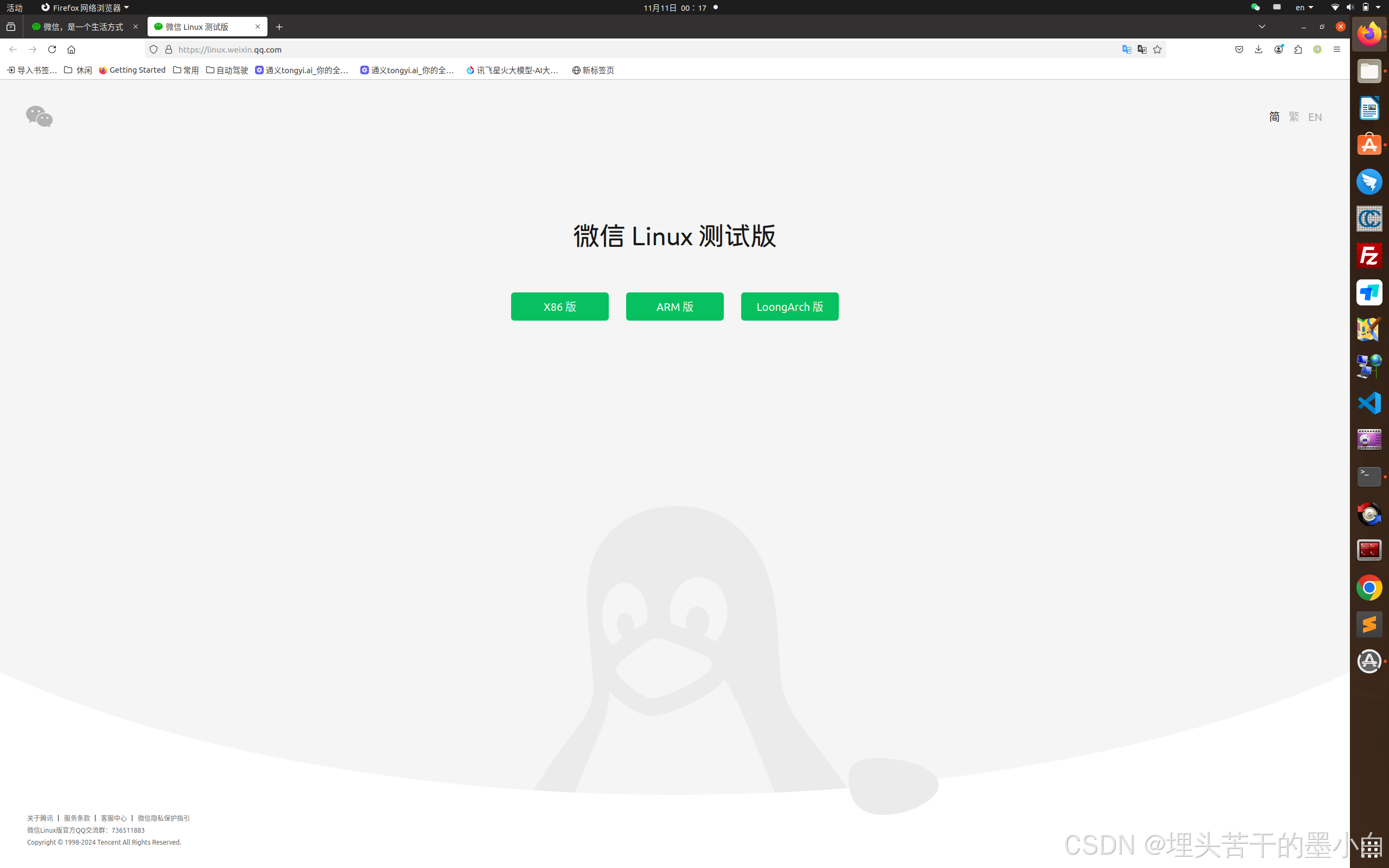The image size is (1389, 868).
Task: Open the Firefox downloads panel icon
Action: click(1258, 49)
